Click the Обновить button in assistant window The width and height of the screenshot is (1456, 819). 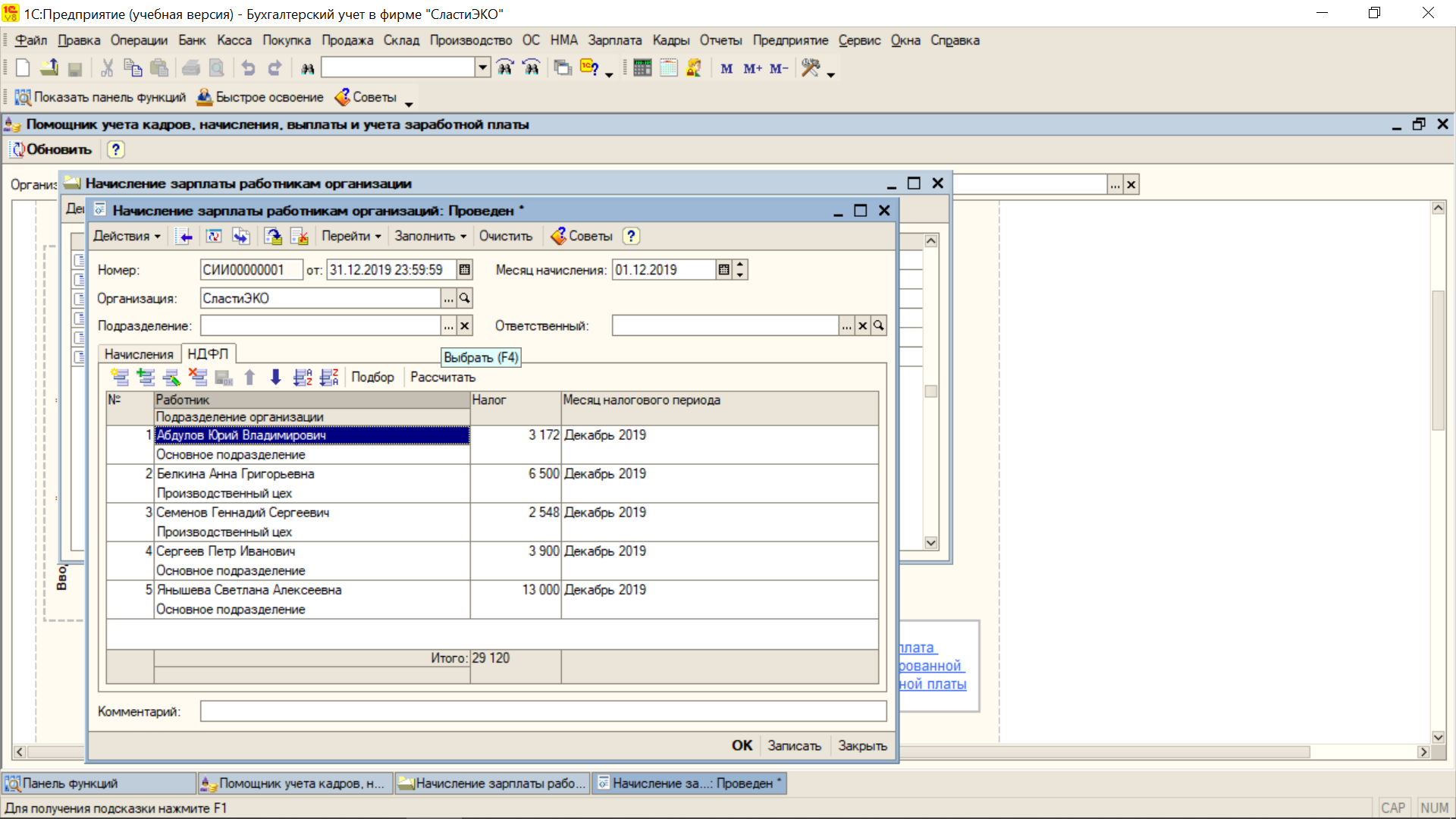pyautogui.click(x=52, y=149)
